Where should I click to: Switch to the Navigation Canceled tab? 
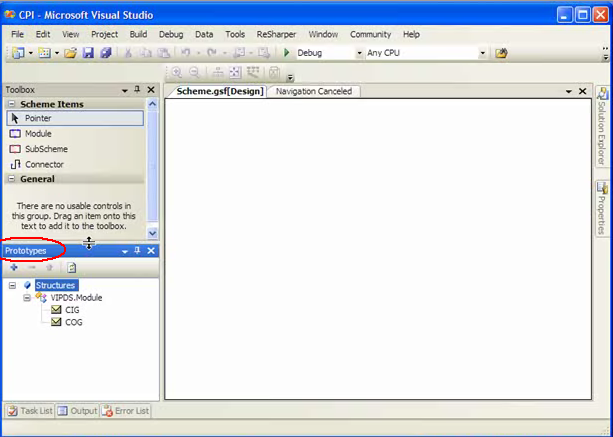tap(315, 91)
